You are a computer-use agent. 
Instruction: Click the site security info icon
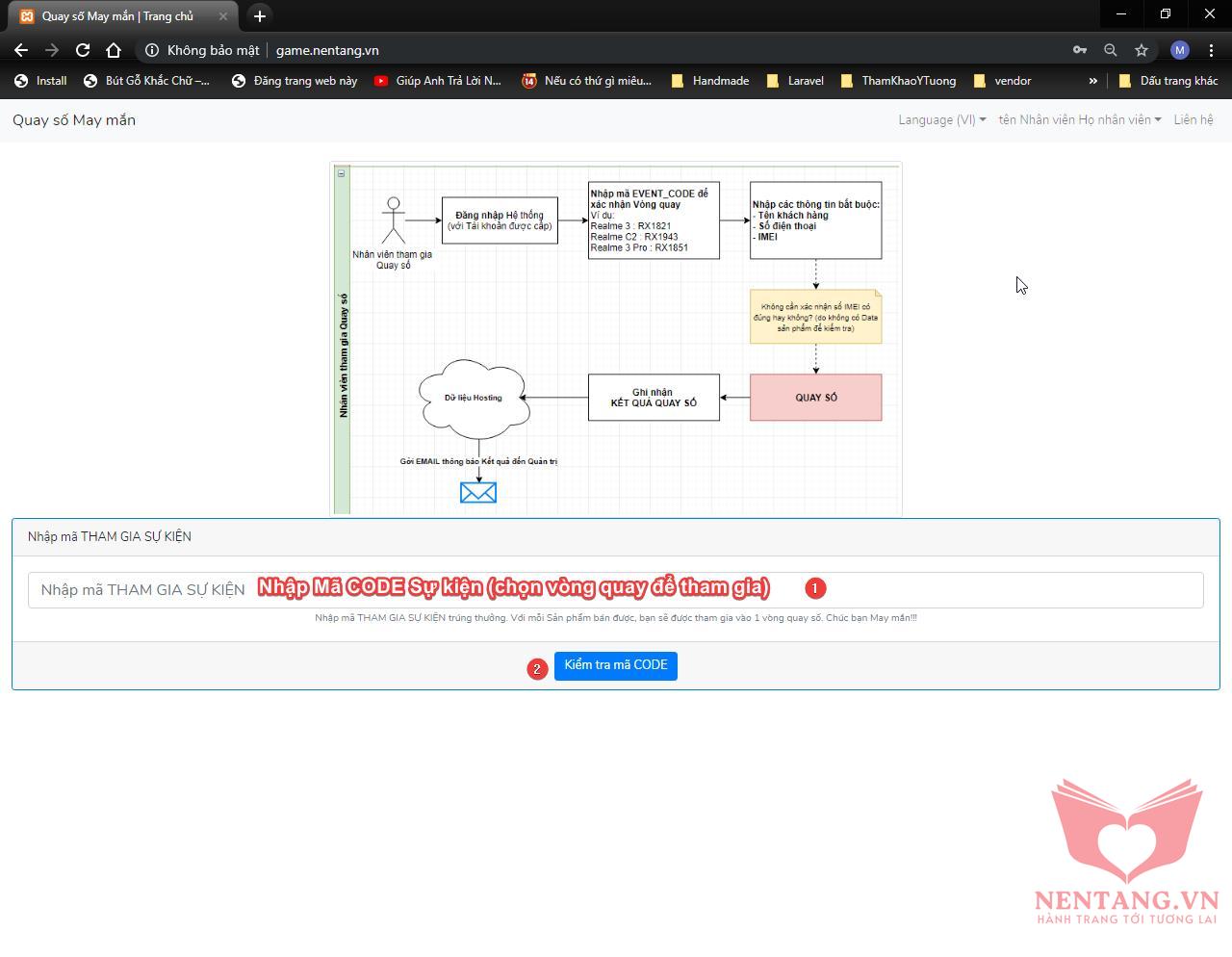tap(152, 50)
